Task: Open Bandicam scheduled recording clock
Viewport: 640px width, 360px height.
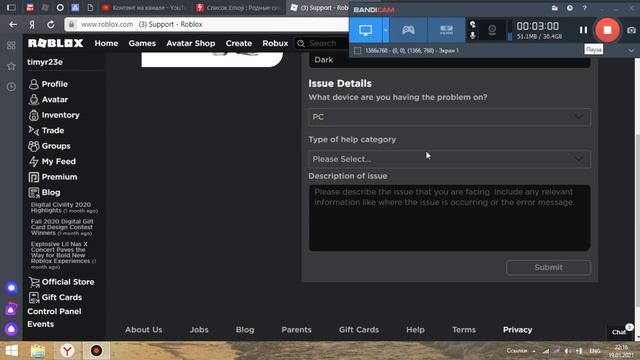Action: pos(569,8)
